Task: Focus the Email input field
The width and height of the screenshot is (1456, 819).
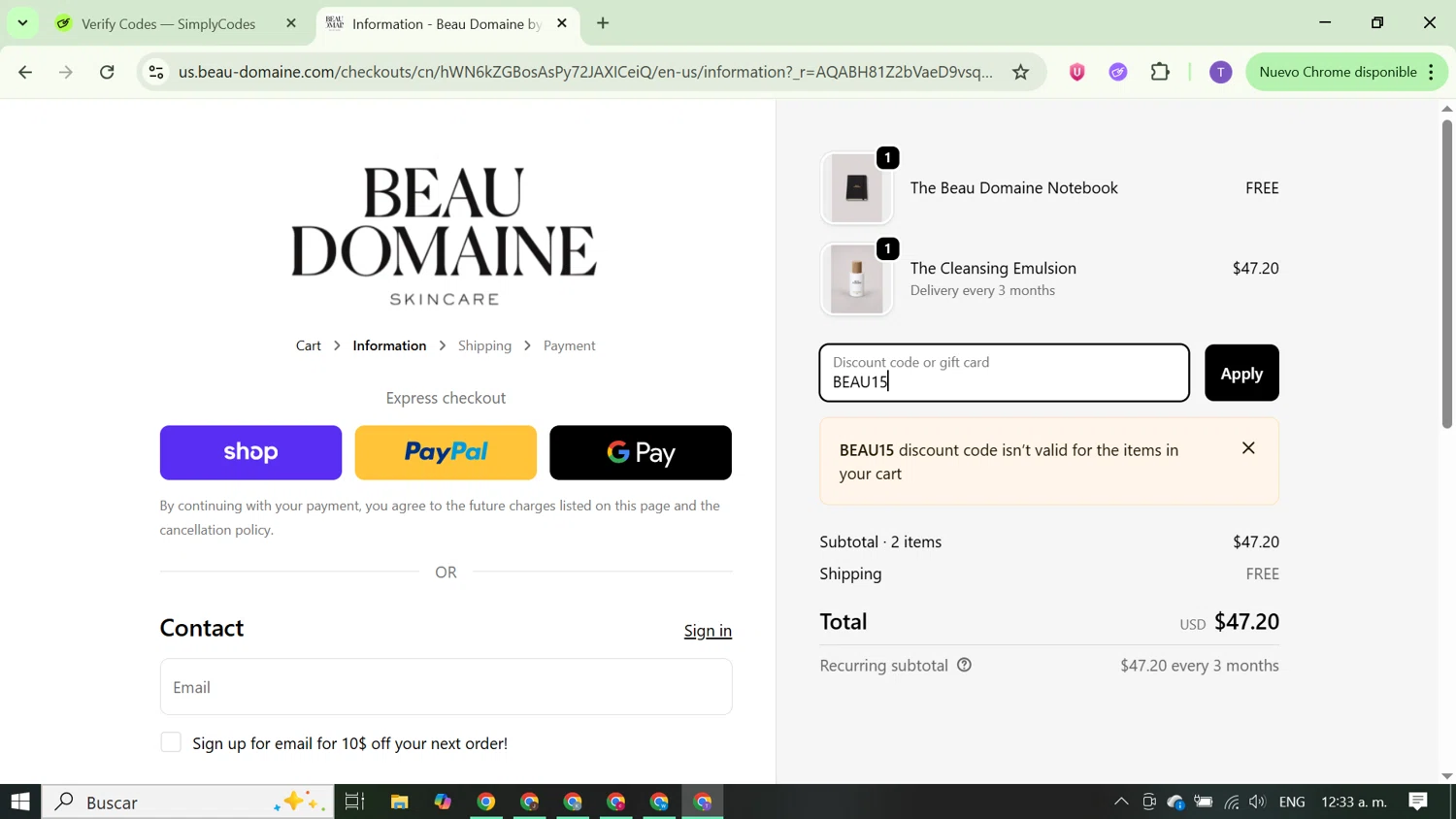Action: click(x=446, y=687)
